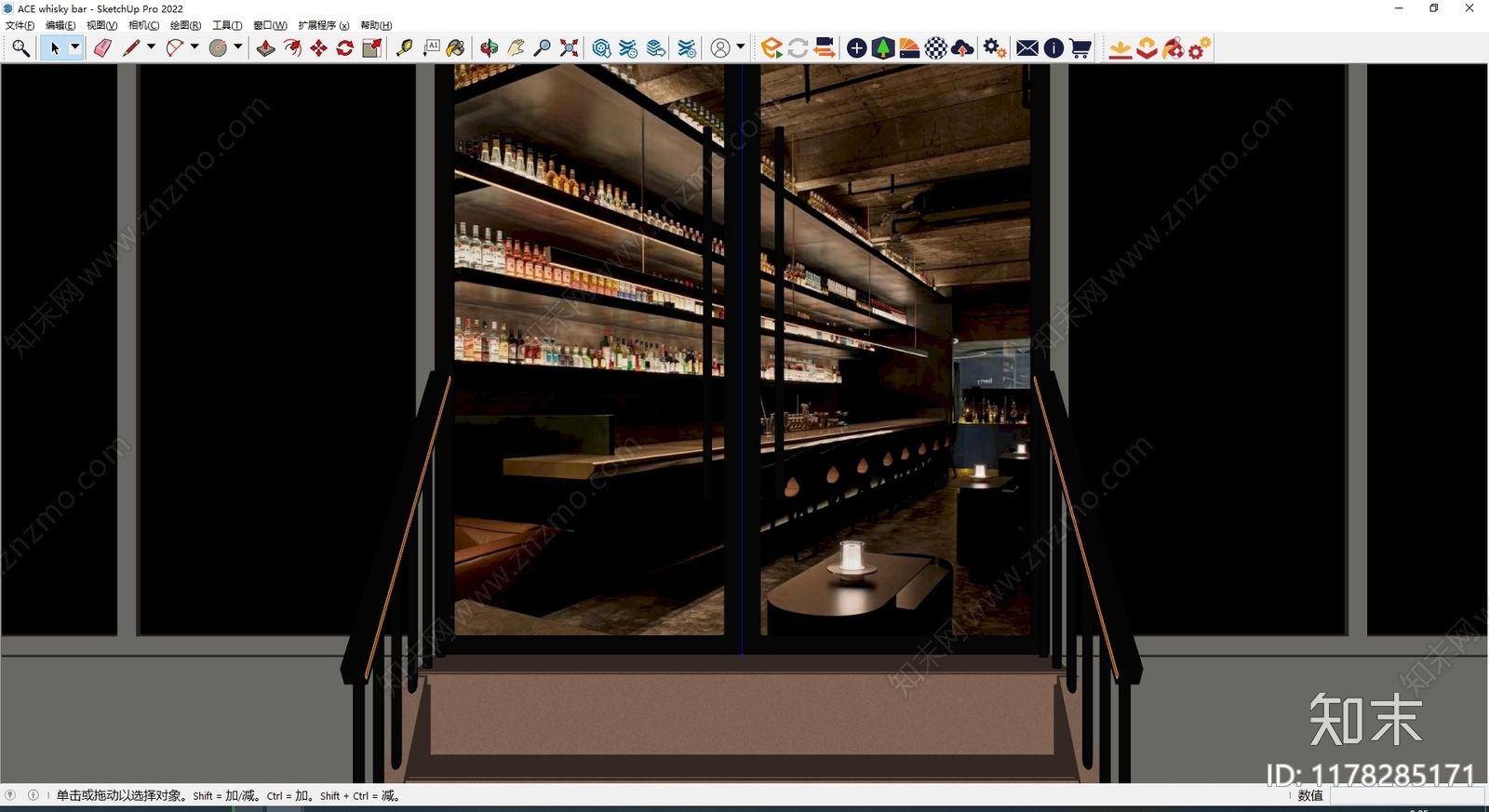Open the Extension Warehouse
The width and height of the screenshot is (1489, 812).
[628, 48]
